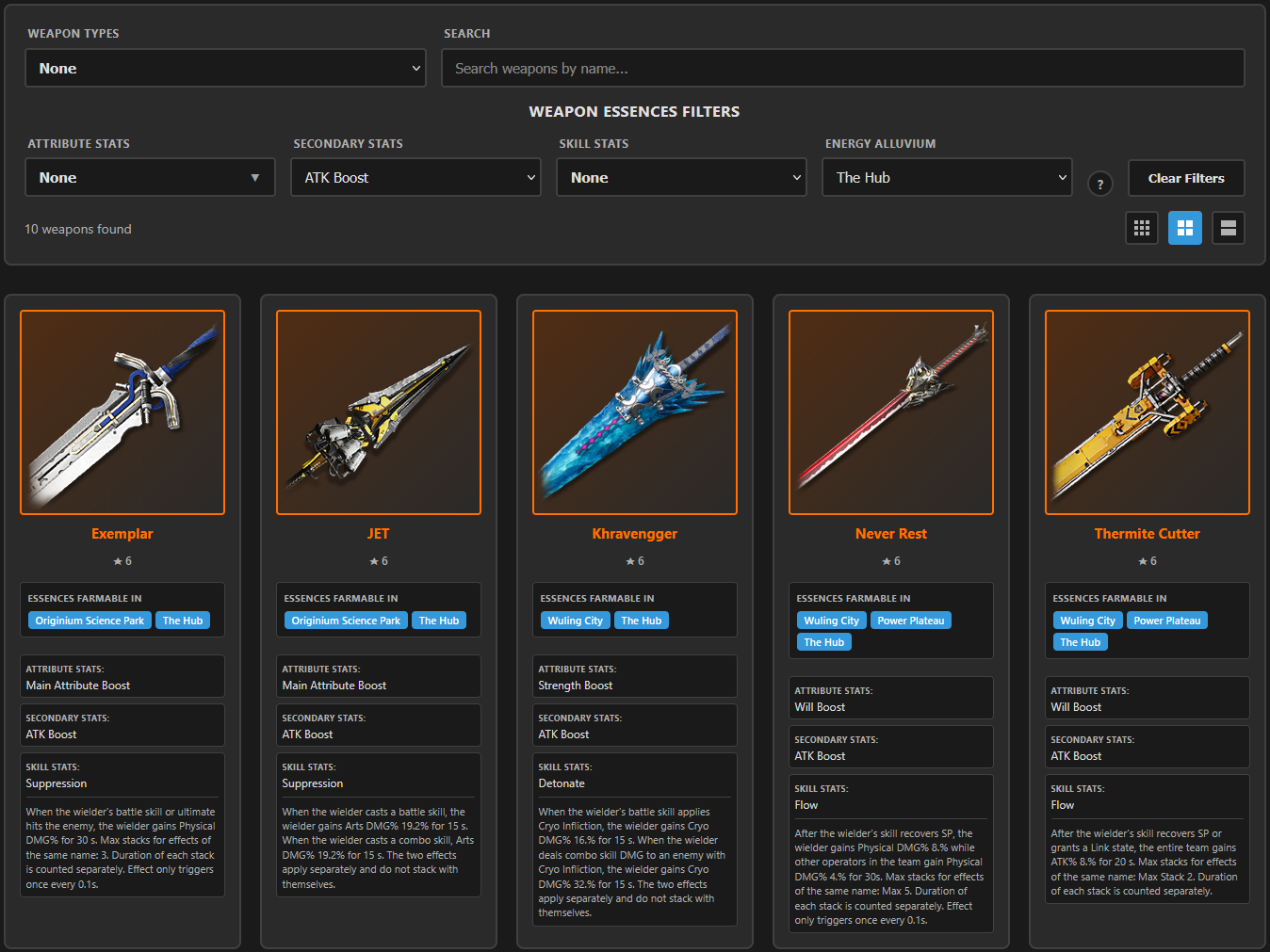This screenshot has width=1270, height=952.
Task: Click the 6-star rating under Never Rest
Action: [x=891, y=561]
